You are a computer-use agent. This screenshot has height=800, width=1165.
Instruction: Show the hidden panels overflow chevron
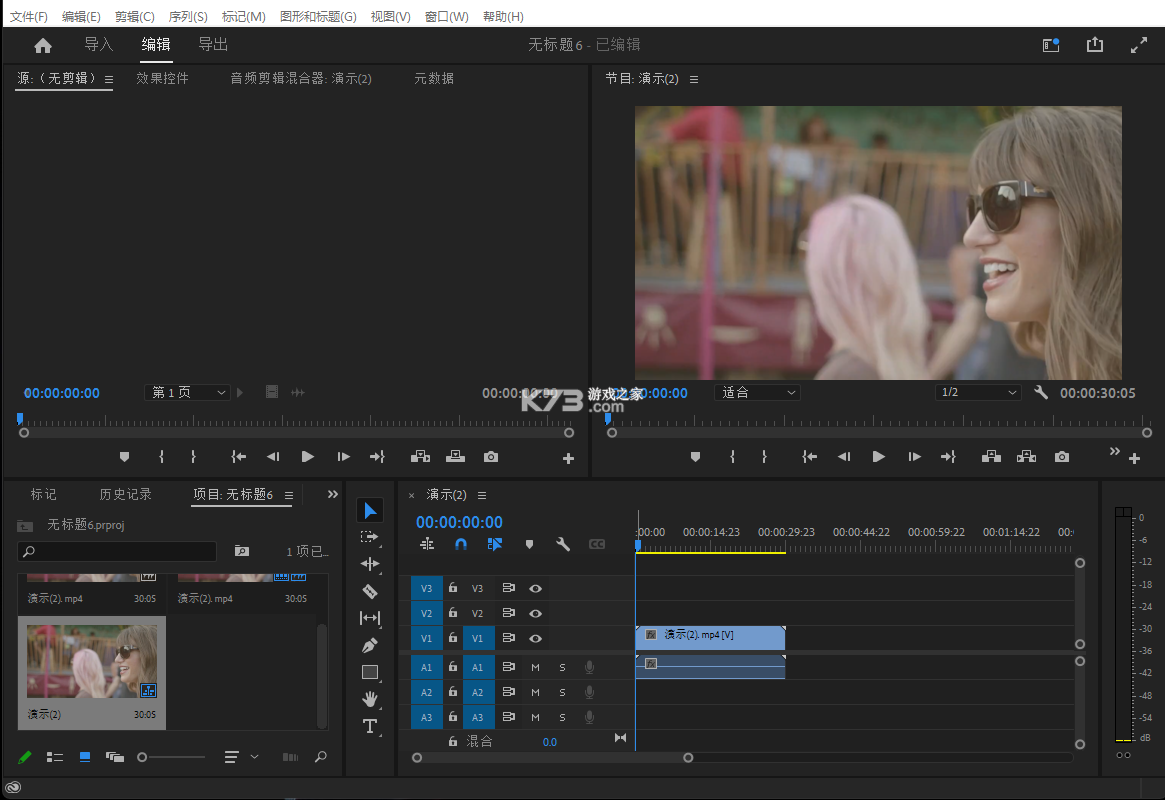(333, 494)
